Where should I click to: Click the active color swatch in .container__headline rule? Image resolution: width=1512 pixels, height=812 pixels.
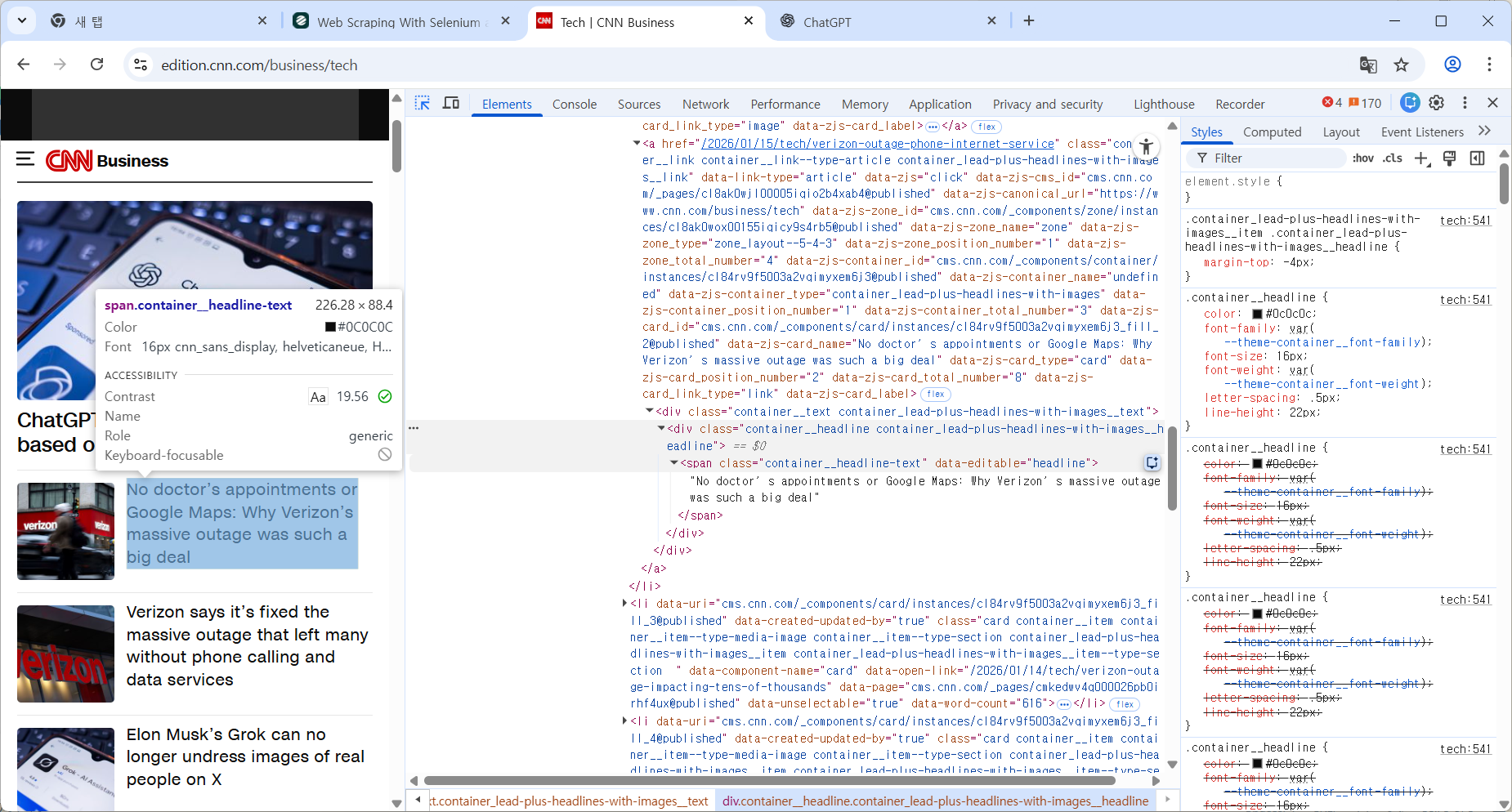click(x=1258, y=314)
